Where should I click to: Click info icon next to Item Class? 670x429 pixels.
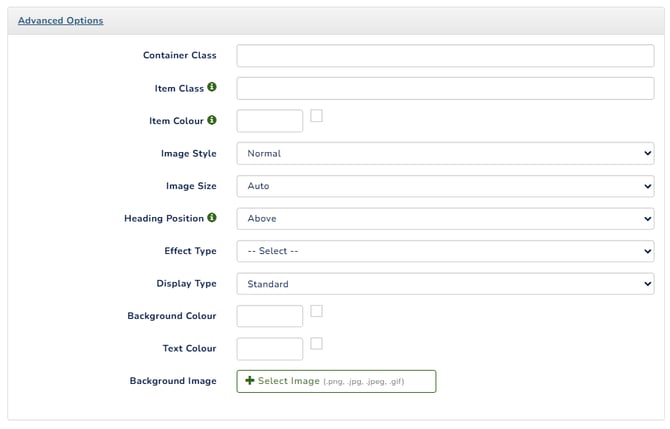click(x=212, y=88)
